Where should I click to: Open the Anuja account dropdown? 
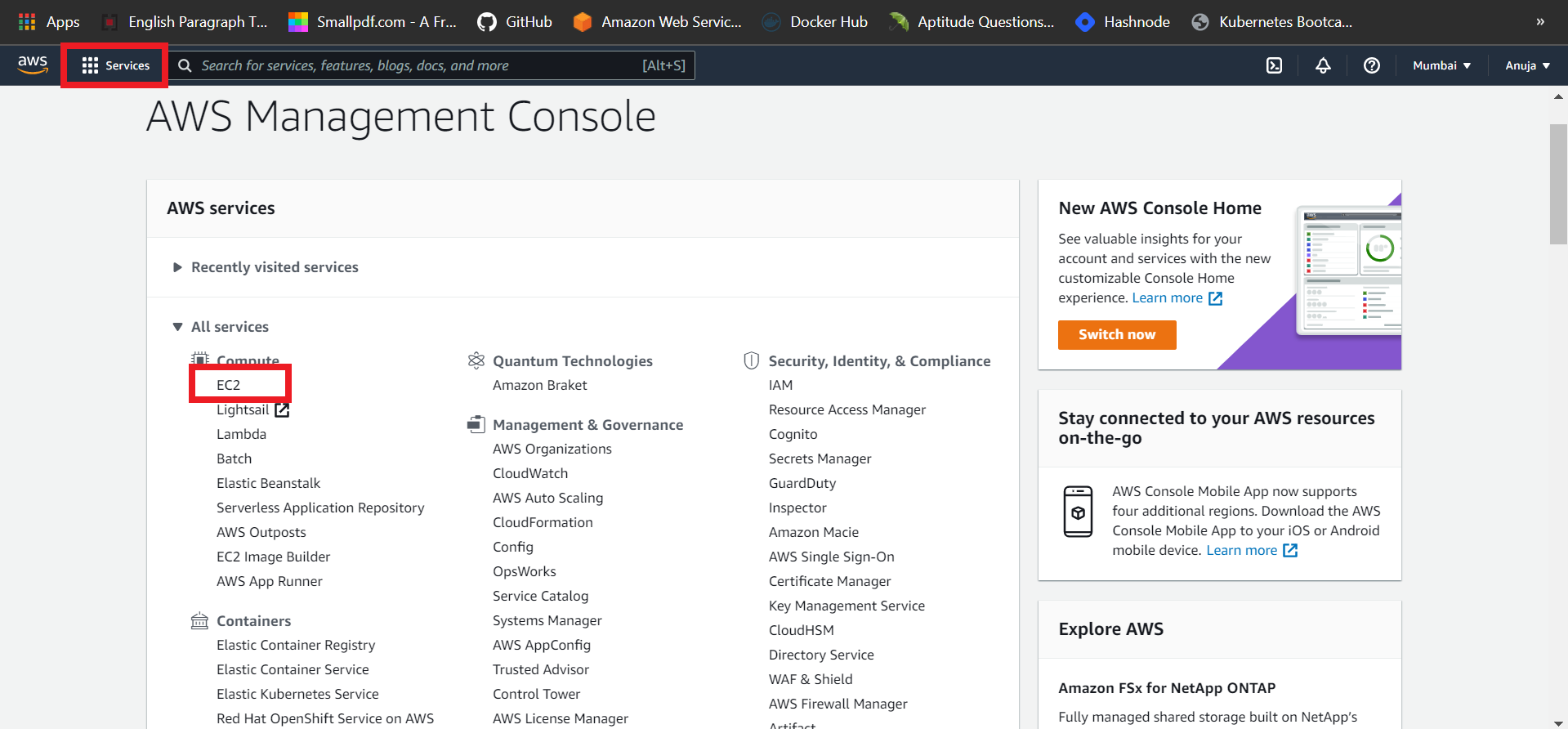click(x=1527, y=65)
